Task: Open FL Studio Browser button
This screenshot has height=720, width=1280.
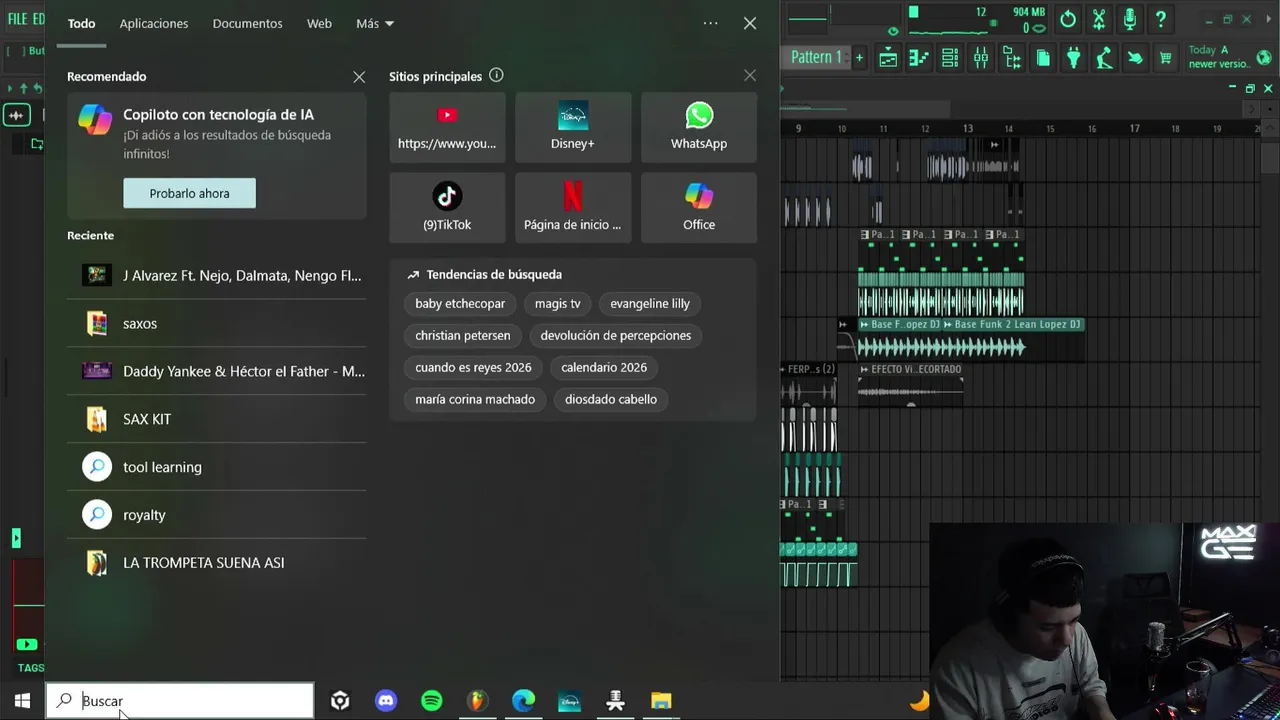Action: [1012, 58]
